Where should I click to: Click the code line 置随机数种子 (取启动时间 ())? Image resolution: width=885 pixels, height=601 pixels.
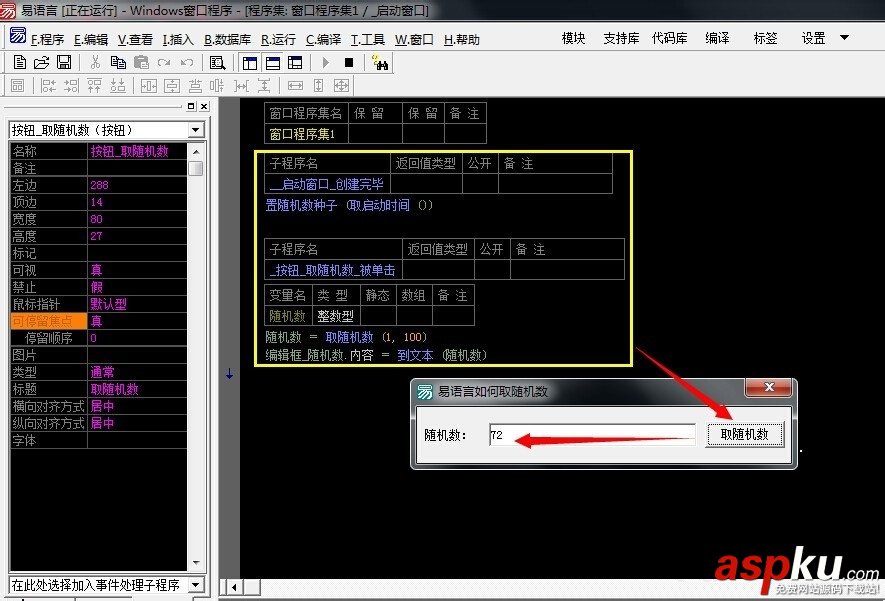pos(349,205)
